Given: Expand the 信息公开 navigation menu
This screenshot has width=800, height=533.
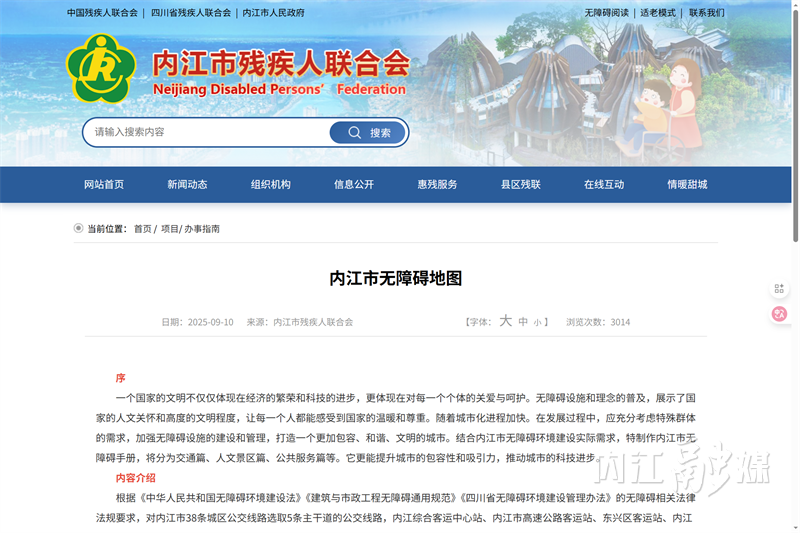Looking at the screenshot, I should point(354,184).
